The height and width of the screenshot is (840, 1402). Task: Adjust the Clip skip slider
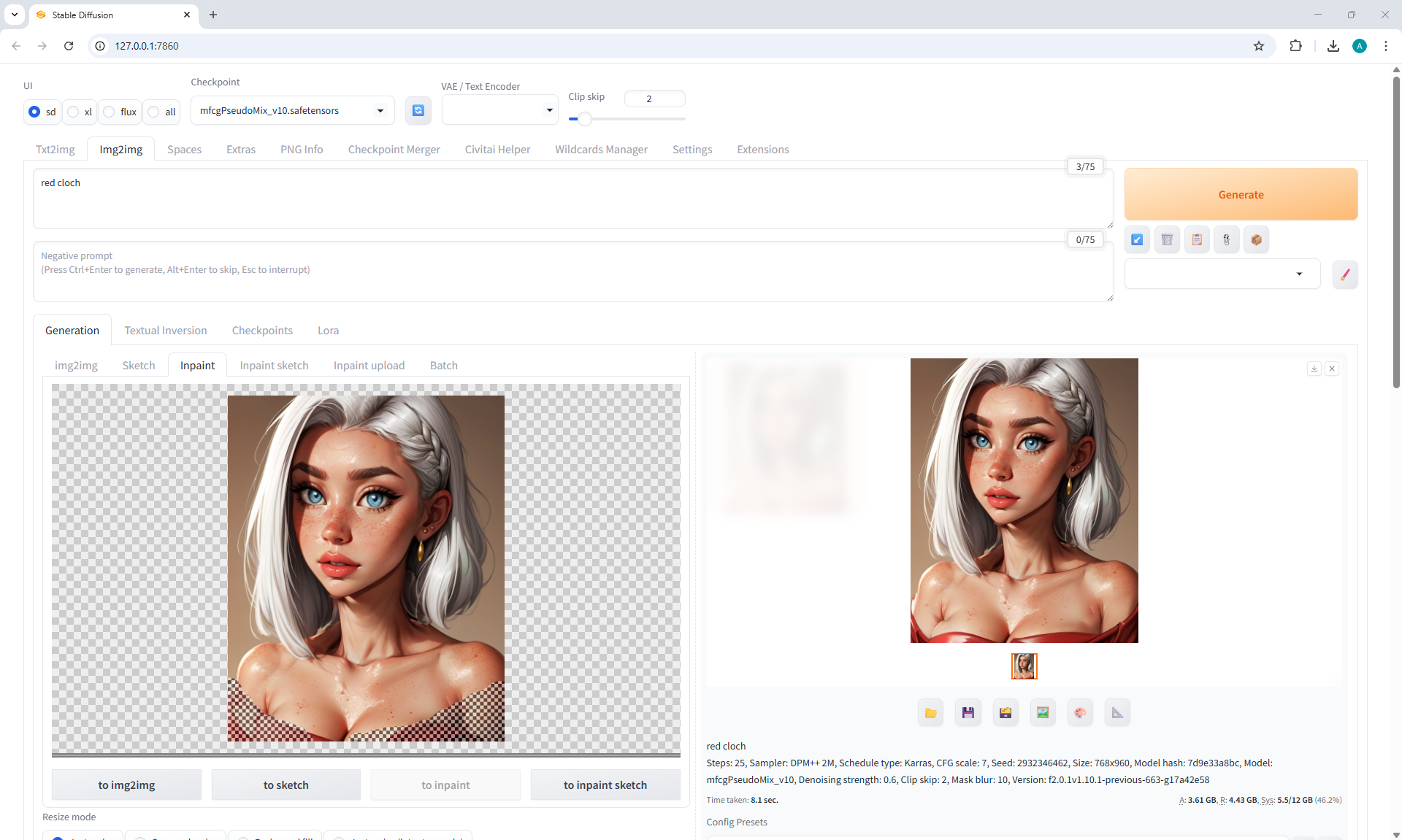point(584,119)
